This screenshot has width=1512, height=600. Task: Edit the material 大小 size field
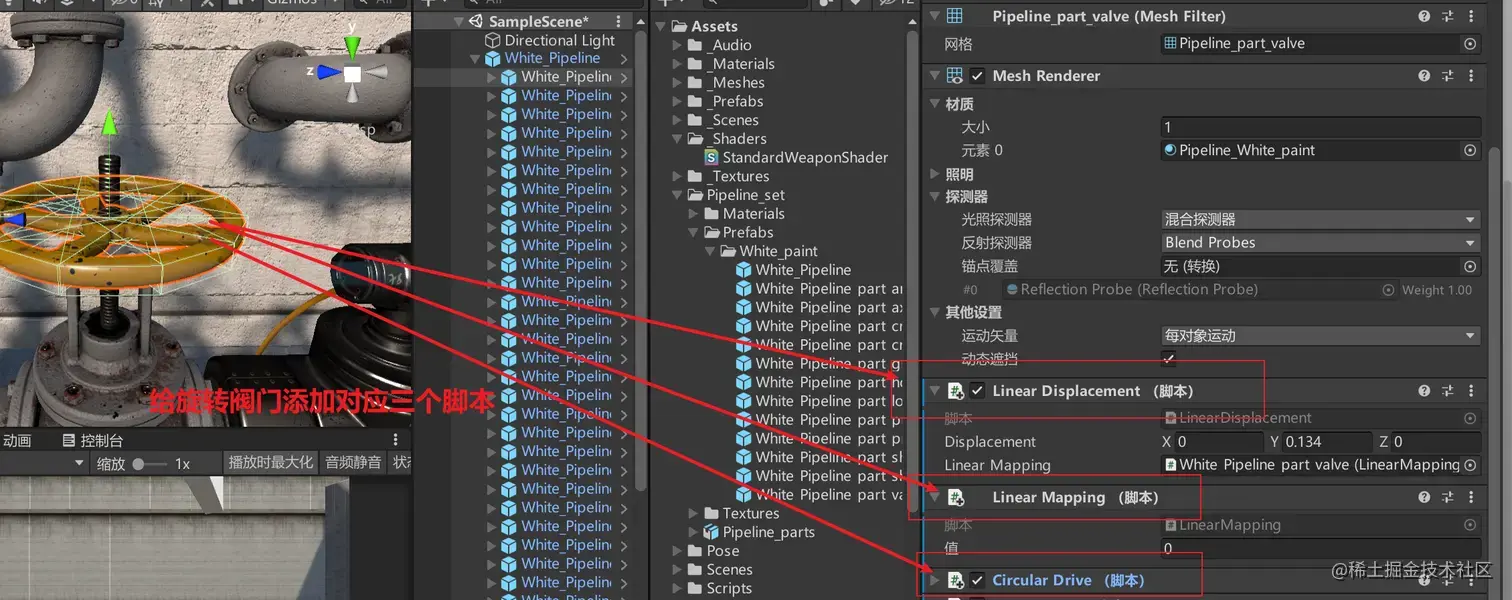coord(1320,127)
